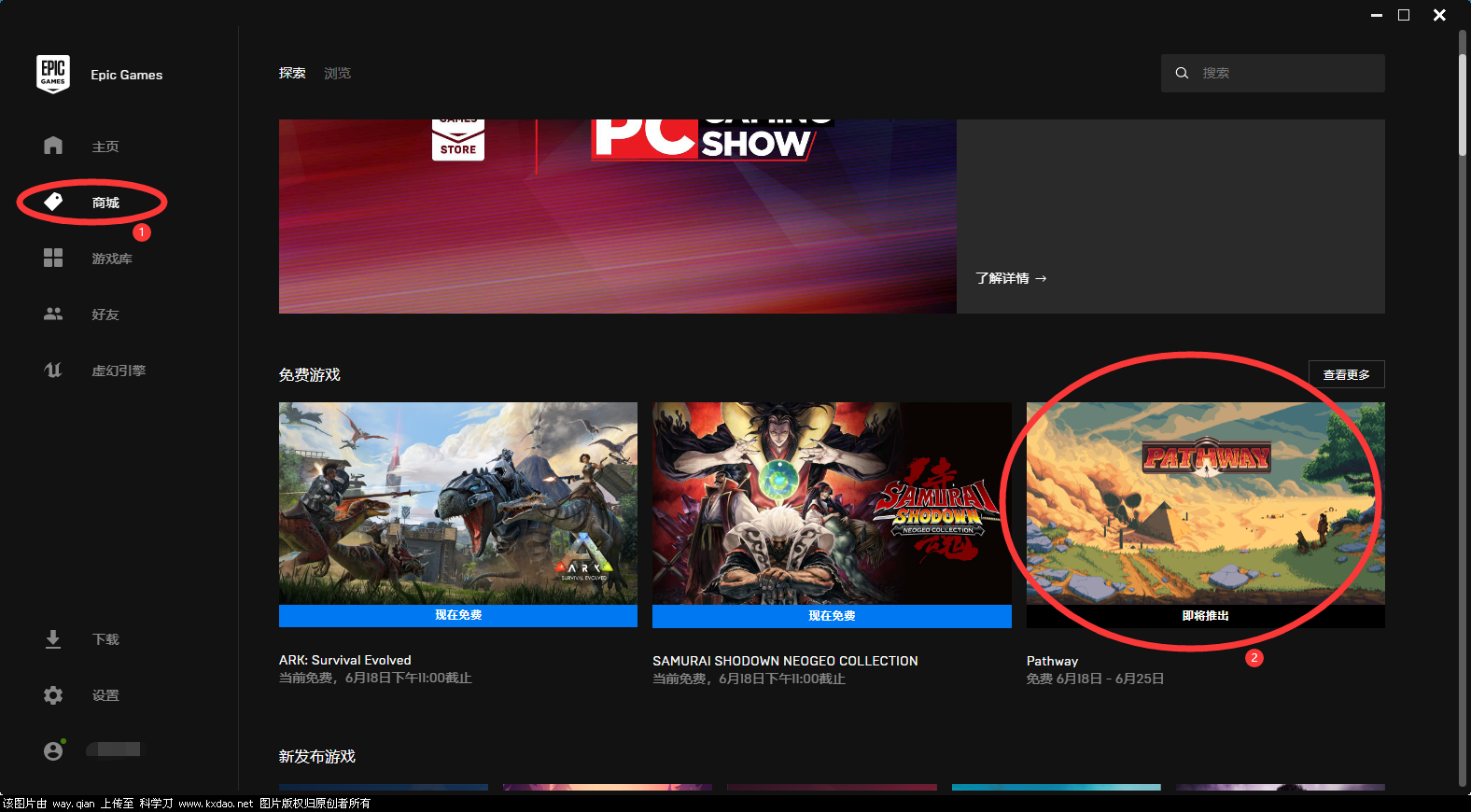Close the Epic Games launcher window
This screenshot has height=812, width=1471.
1439,15
